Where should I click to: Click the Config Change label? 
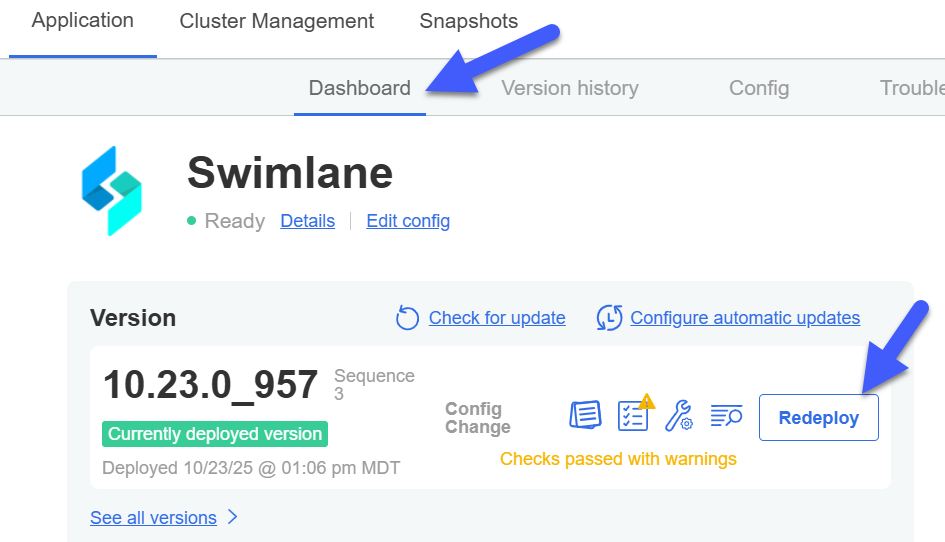(x=478, y=418)
